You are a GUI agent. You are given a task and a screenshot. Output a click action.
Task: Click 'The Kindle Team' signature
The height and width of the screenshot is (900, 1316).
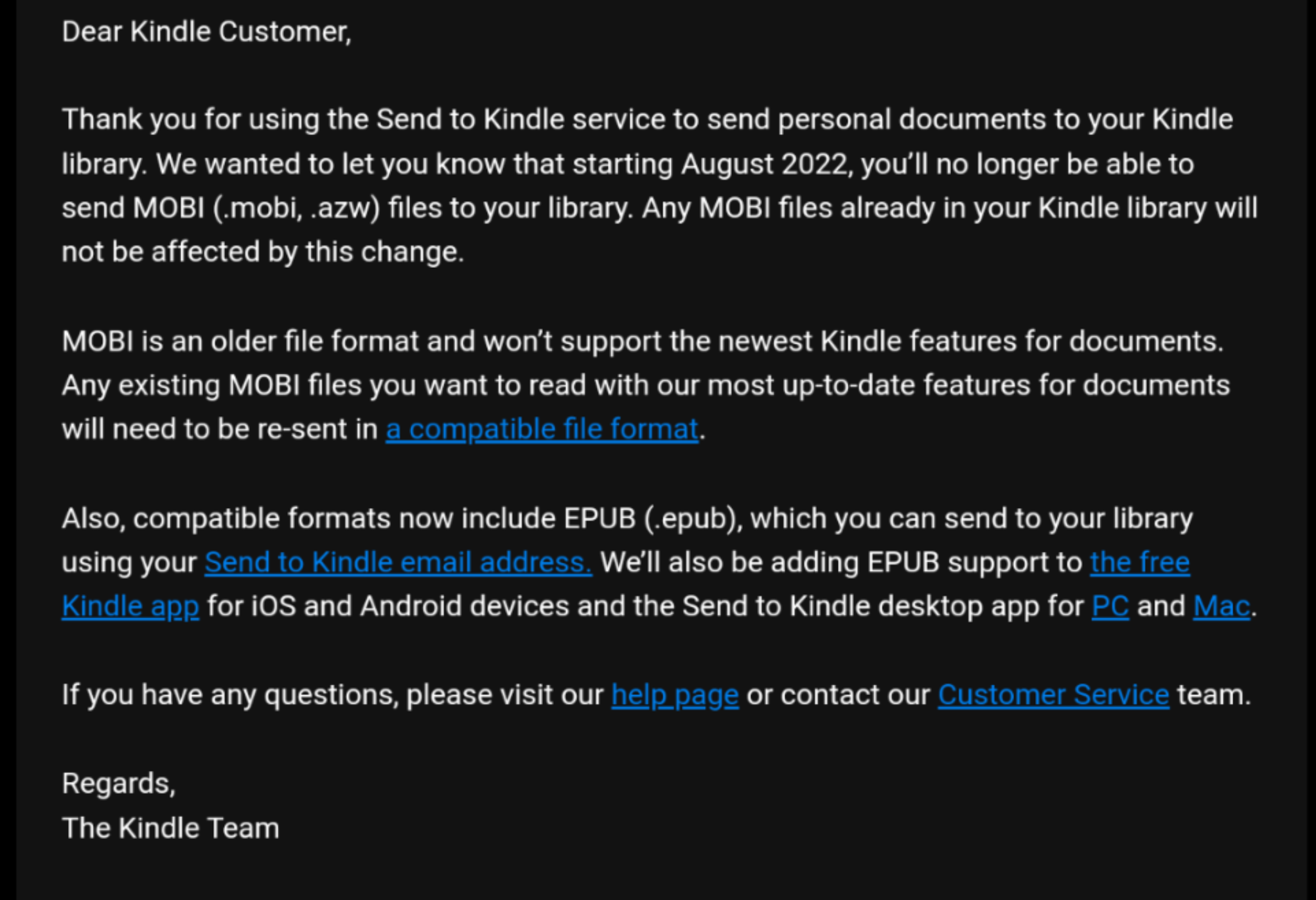pos(170,828)
